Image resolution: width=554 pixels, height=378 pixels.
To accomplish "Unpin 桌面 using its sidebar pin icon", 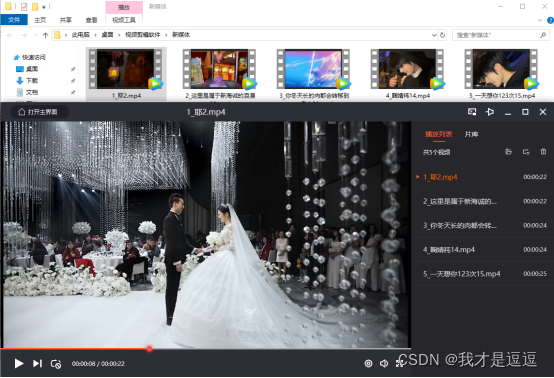I will pyautogui.click(x=73, y=69).
